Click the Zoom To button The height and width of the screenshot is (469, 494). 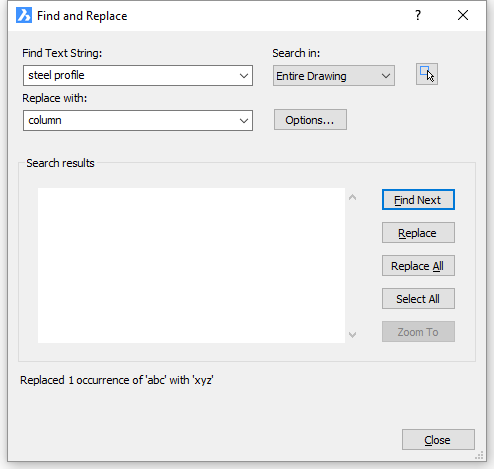coord(418,332)
